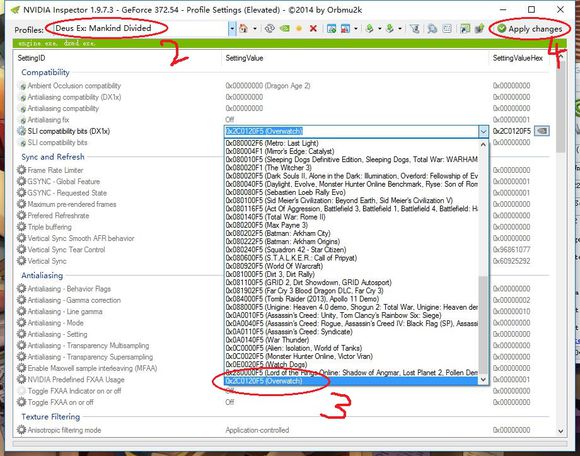Image resolution: width=580 pixels, height=456 pixels.
Task: Expand the Export profiles arrow menu
Action: [x=380, y=28]
